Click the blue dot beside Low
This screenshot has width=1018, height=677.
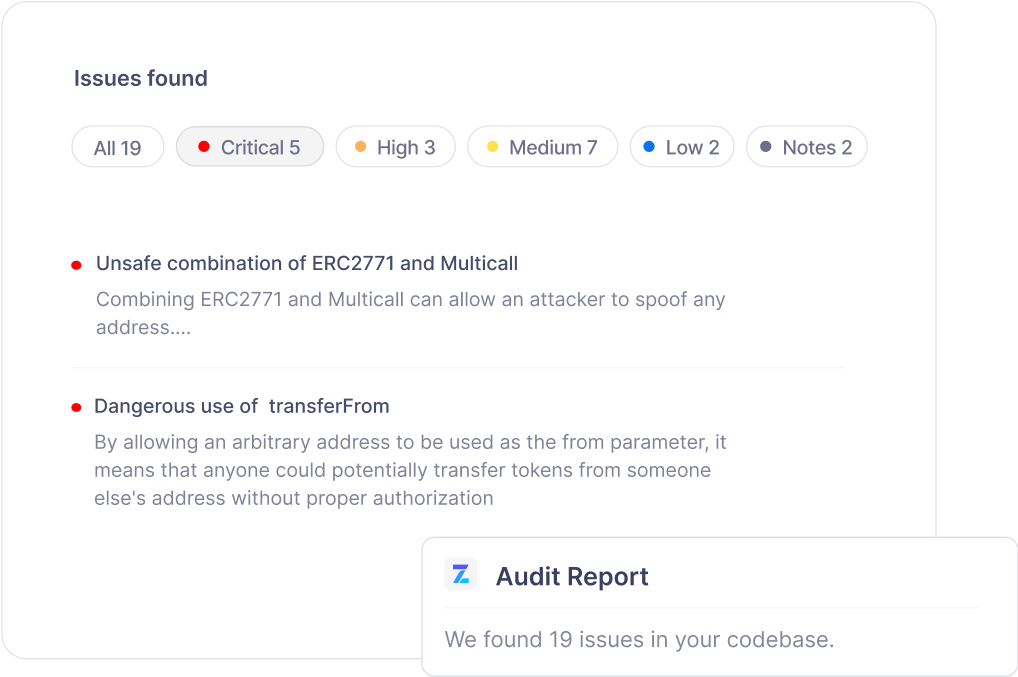647,146
